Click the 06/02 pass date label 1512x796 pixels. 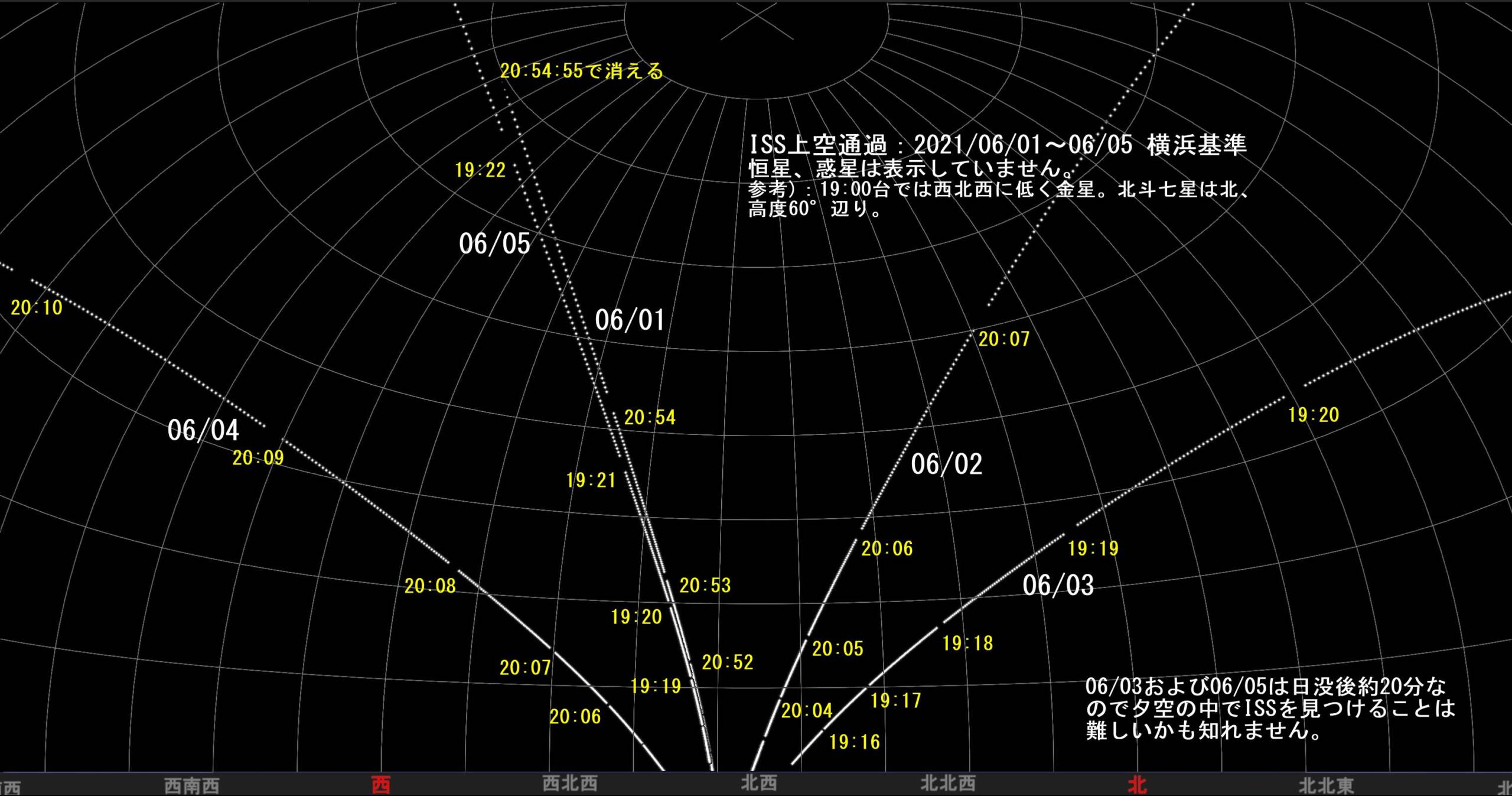(946, 464)
